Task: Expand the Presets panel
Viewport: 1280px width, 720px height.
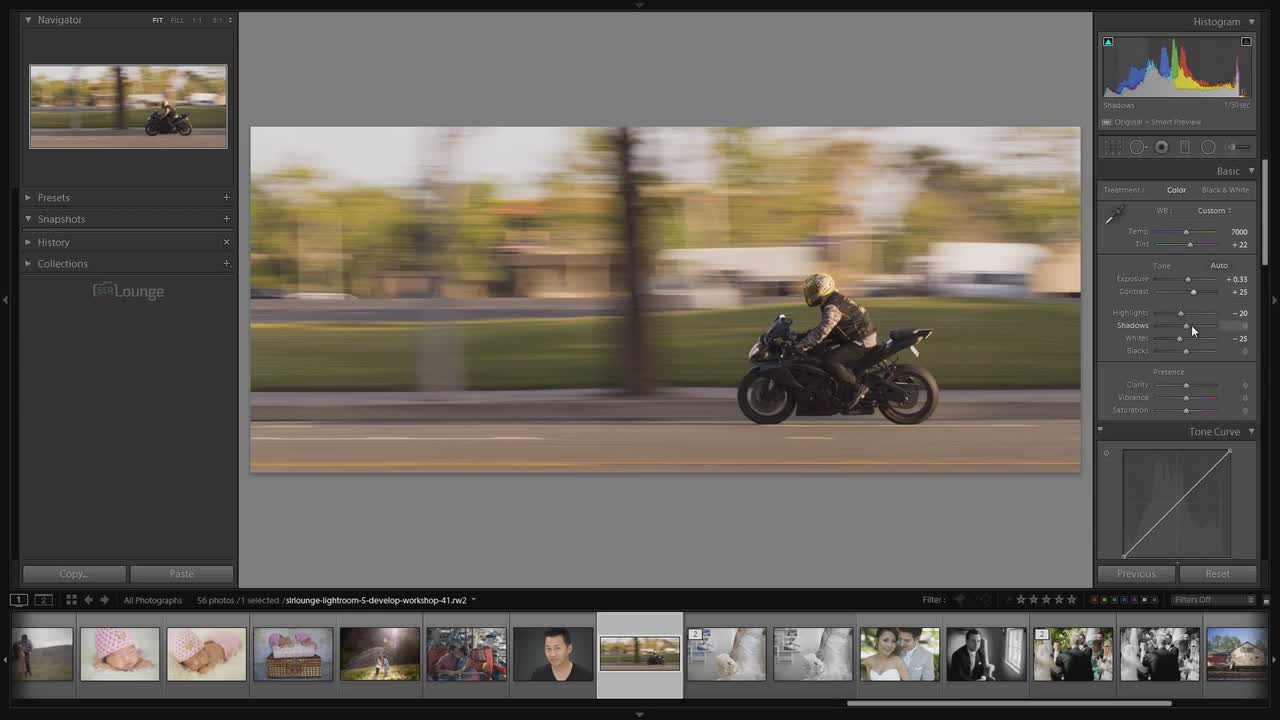Action: click(53, 198)
